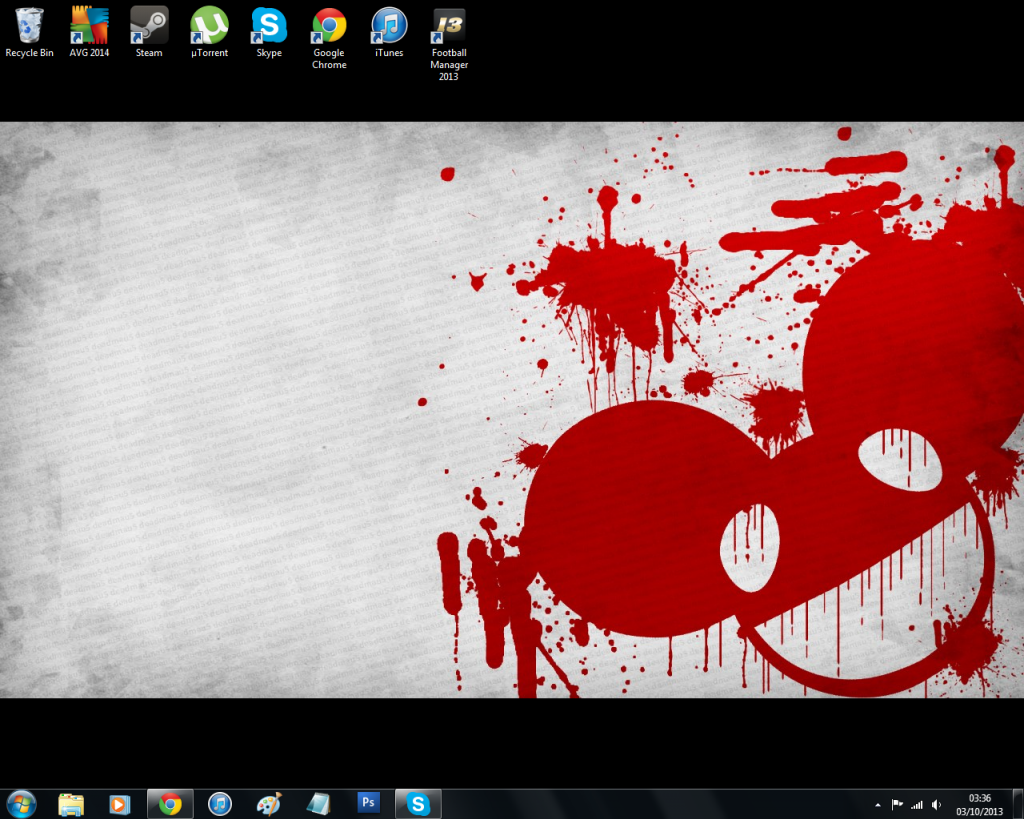
Task: Select the Skype shortcut on the desktop
Action: point(269,33)
